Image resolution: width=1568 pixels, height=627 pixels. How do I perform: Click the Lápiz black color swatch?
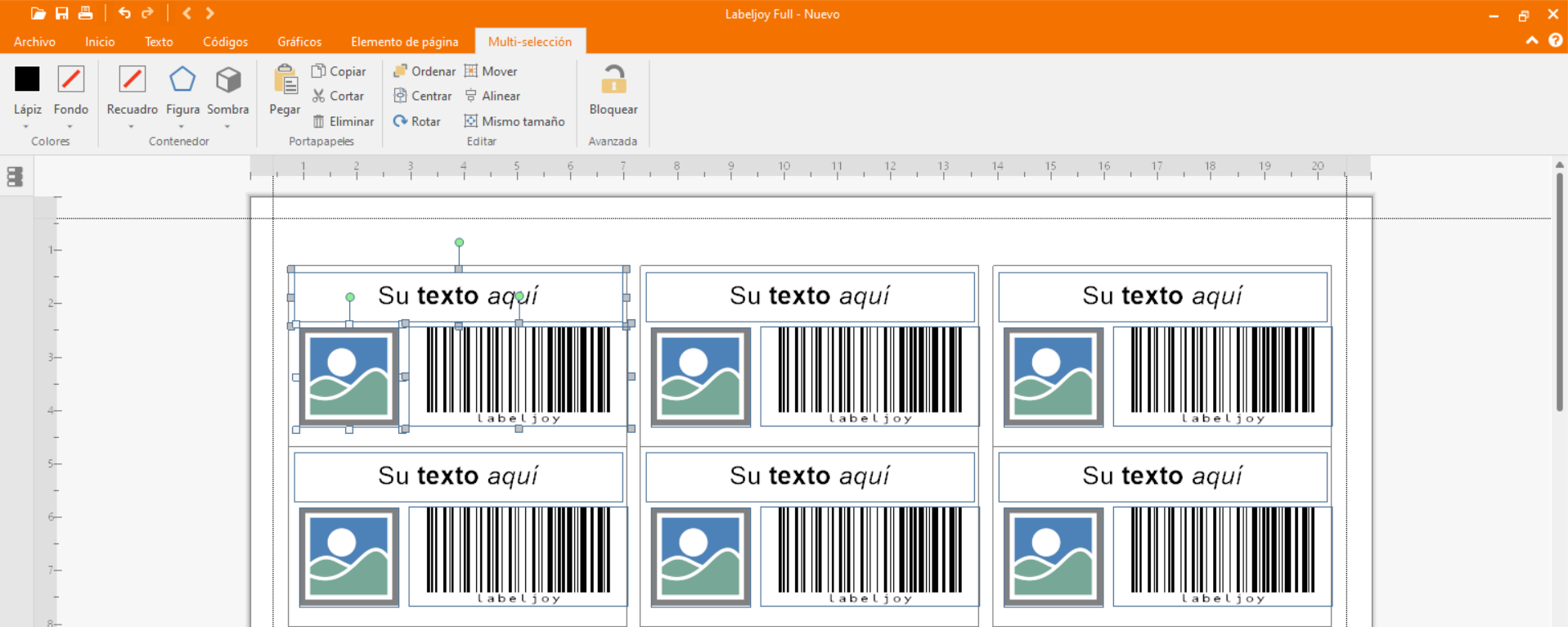click(x=27, y=79)
